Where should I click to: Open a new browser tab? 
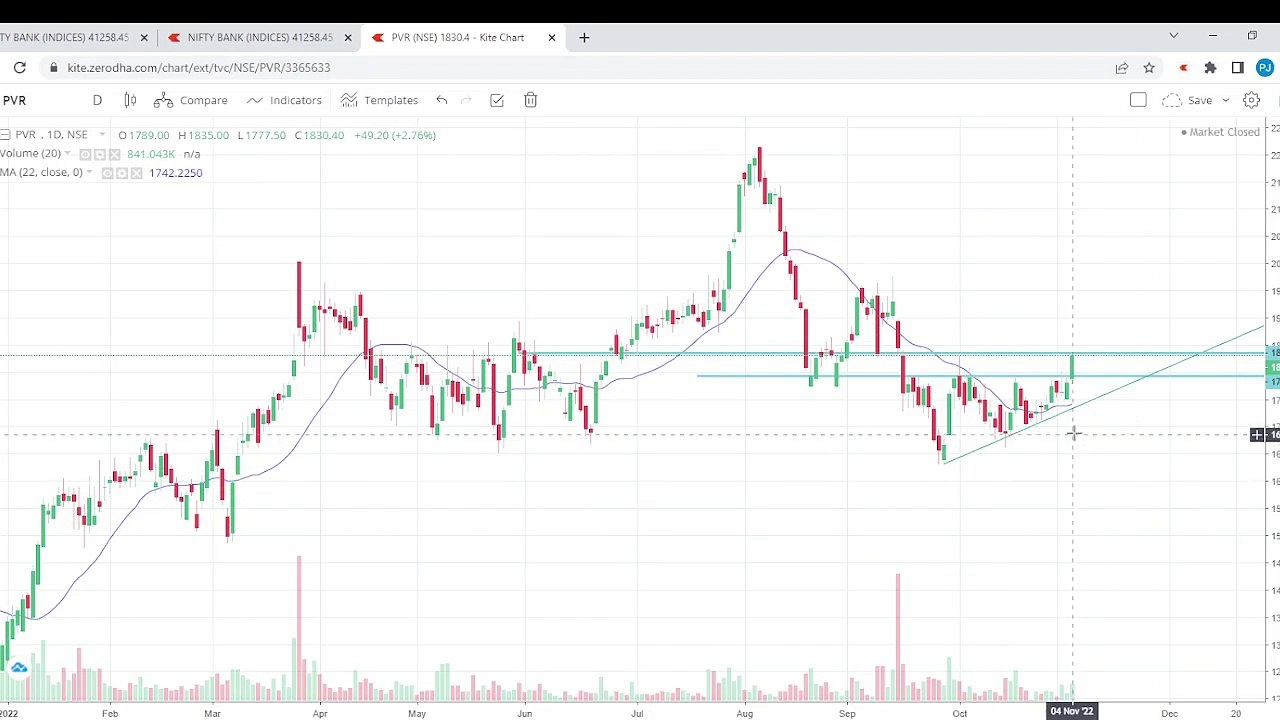click(584, 37)
